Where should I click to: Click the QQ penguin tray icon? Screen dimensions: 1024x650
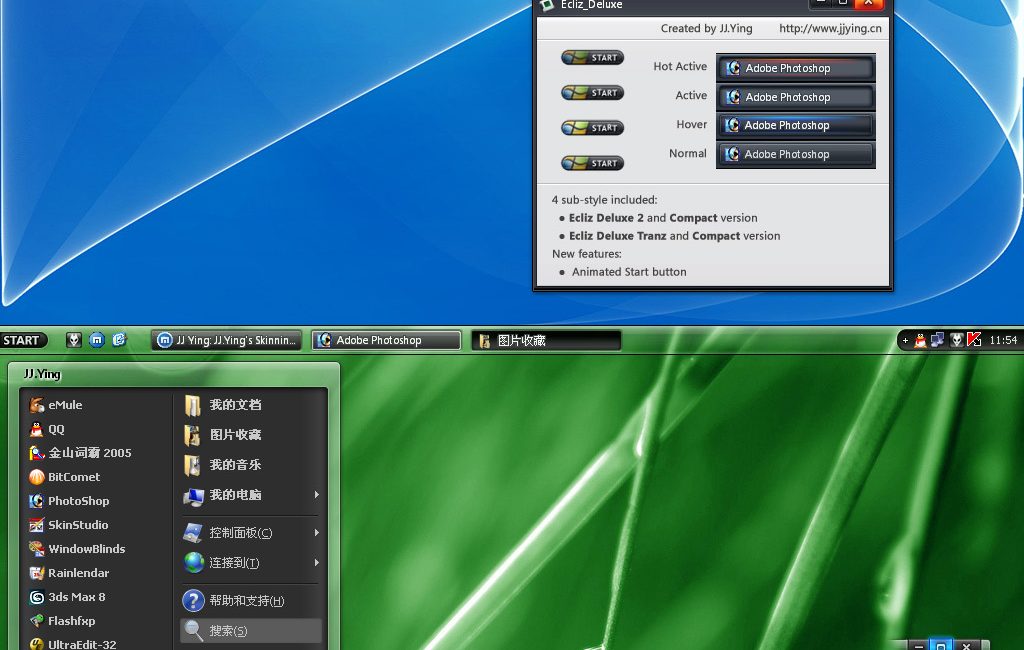click(920, 340)
